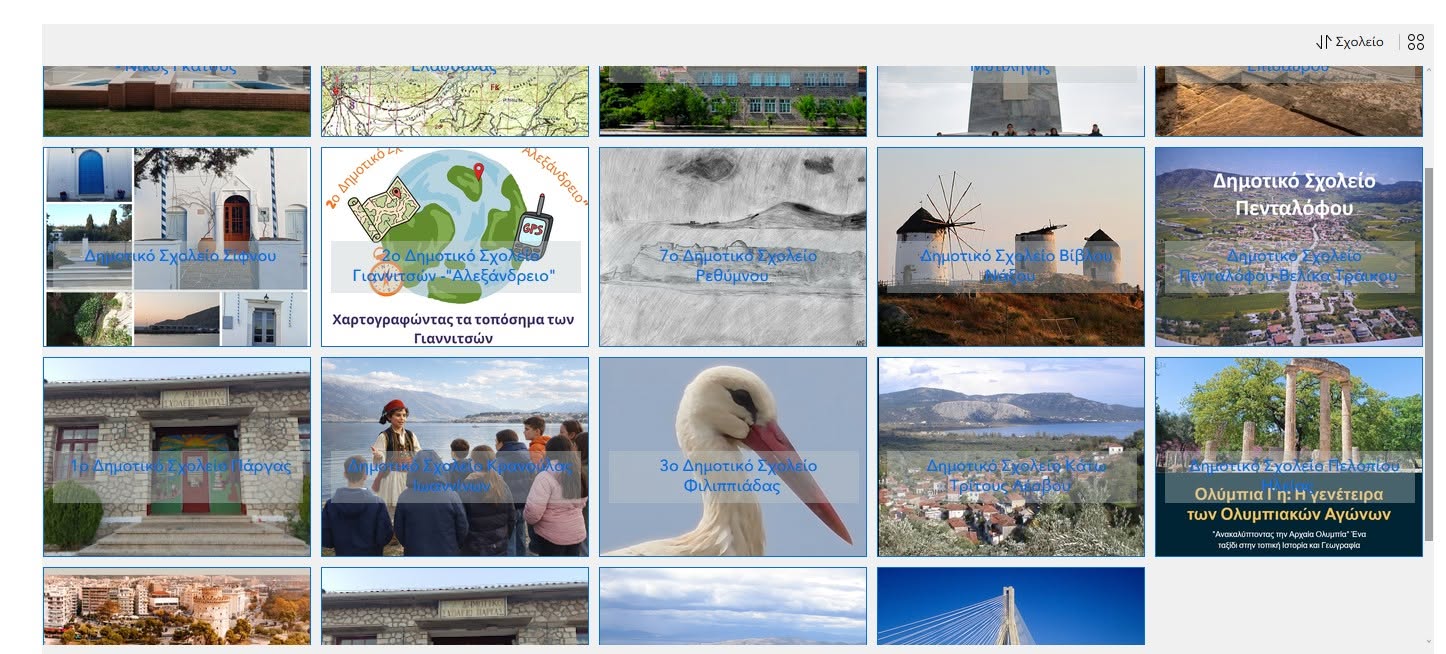Open Δημοτικό Σχολείο Πενταλόφου Βελίκα Τρεικου card
The height and width of the screenshot is (654, 1446).
[x=1289, y=247]
